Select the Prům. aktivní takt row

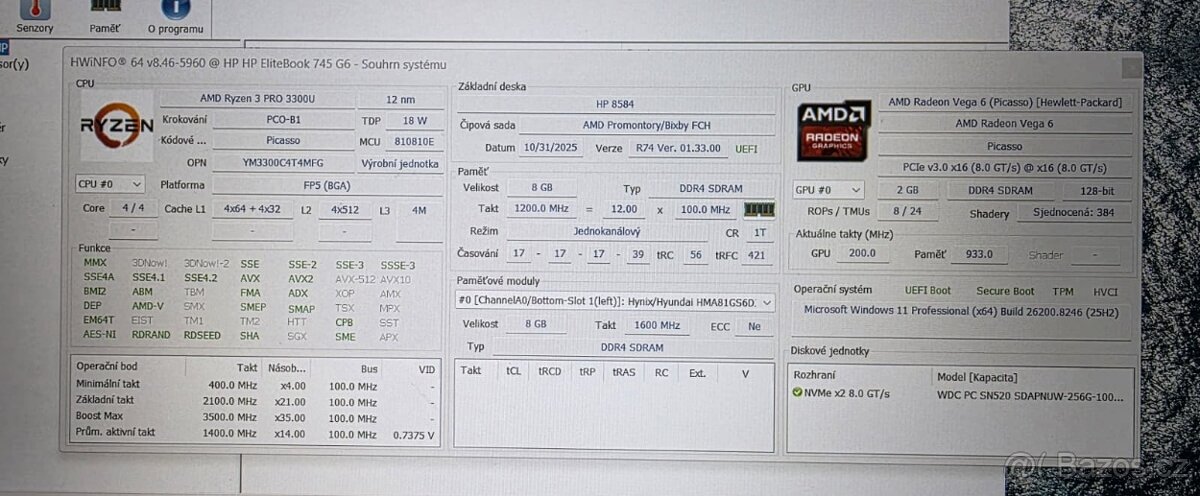257,432
